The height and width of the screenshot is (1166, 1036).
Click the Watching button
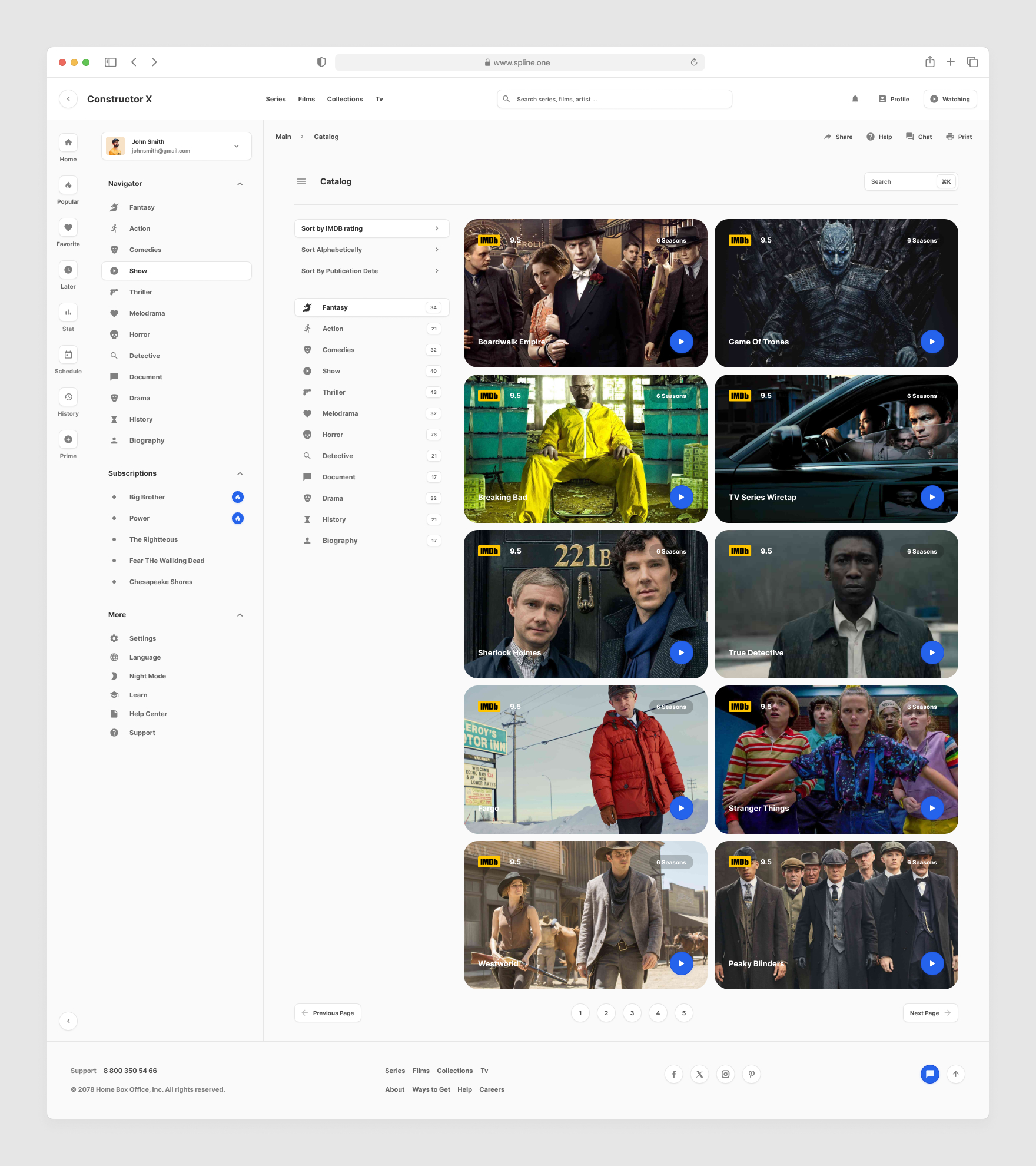click(950, 99)
